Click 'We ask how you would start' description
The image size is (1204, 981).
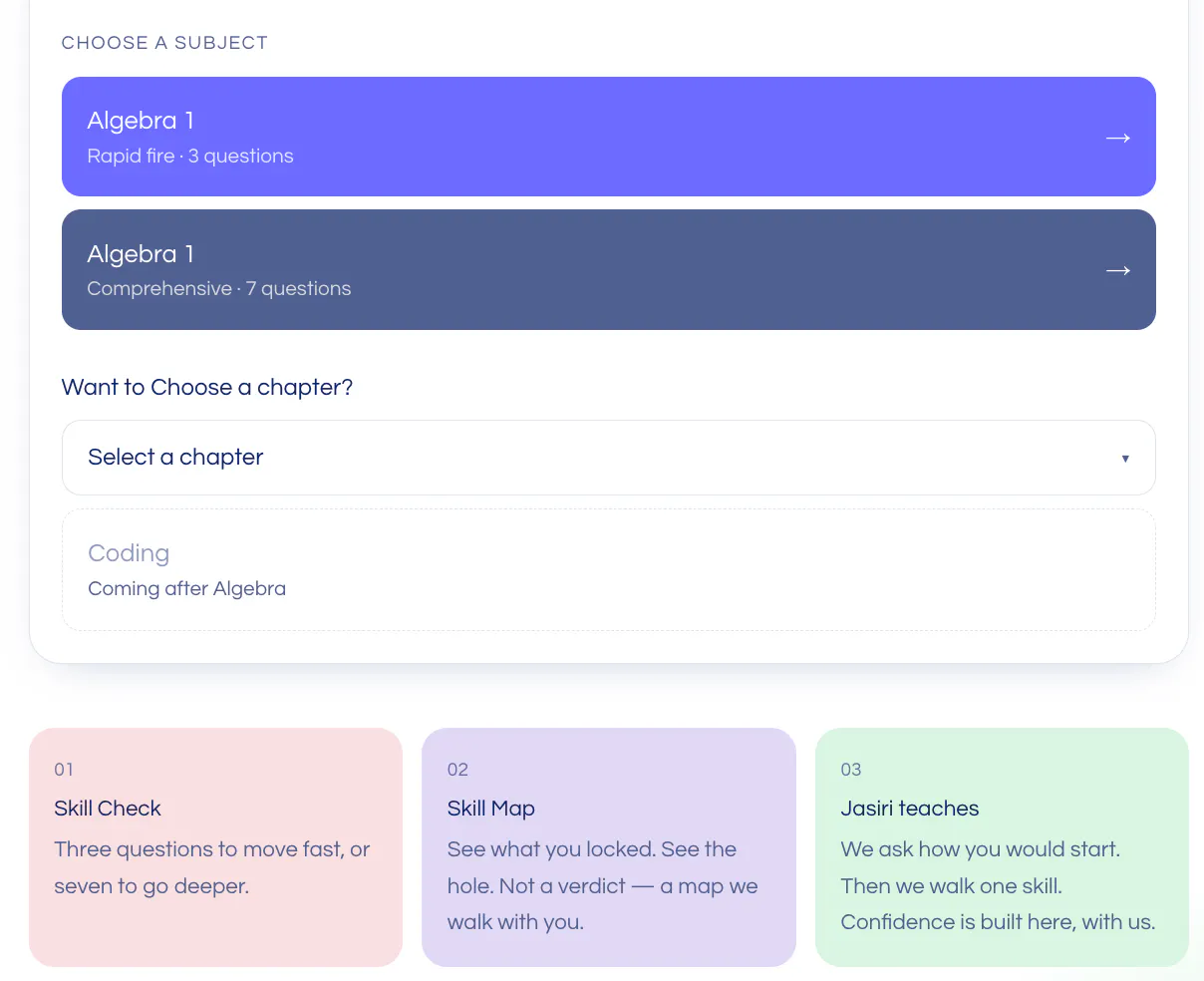[998, 885]
